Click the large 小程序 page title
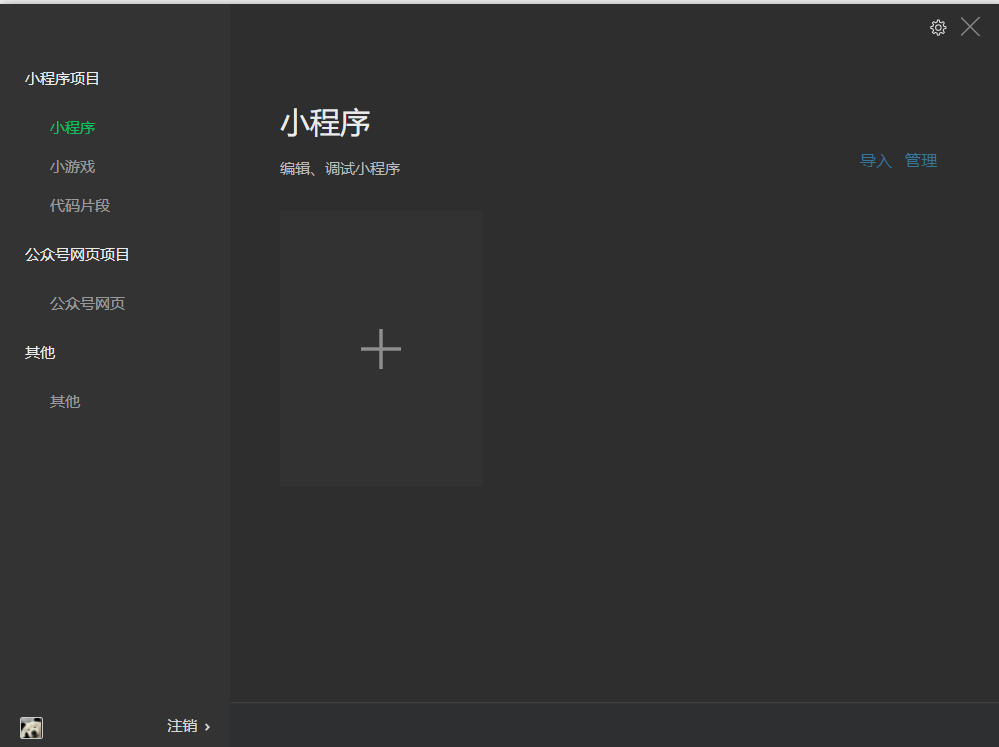This screenshot has width=999, height=747. point(325,122)
